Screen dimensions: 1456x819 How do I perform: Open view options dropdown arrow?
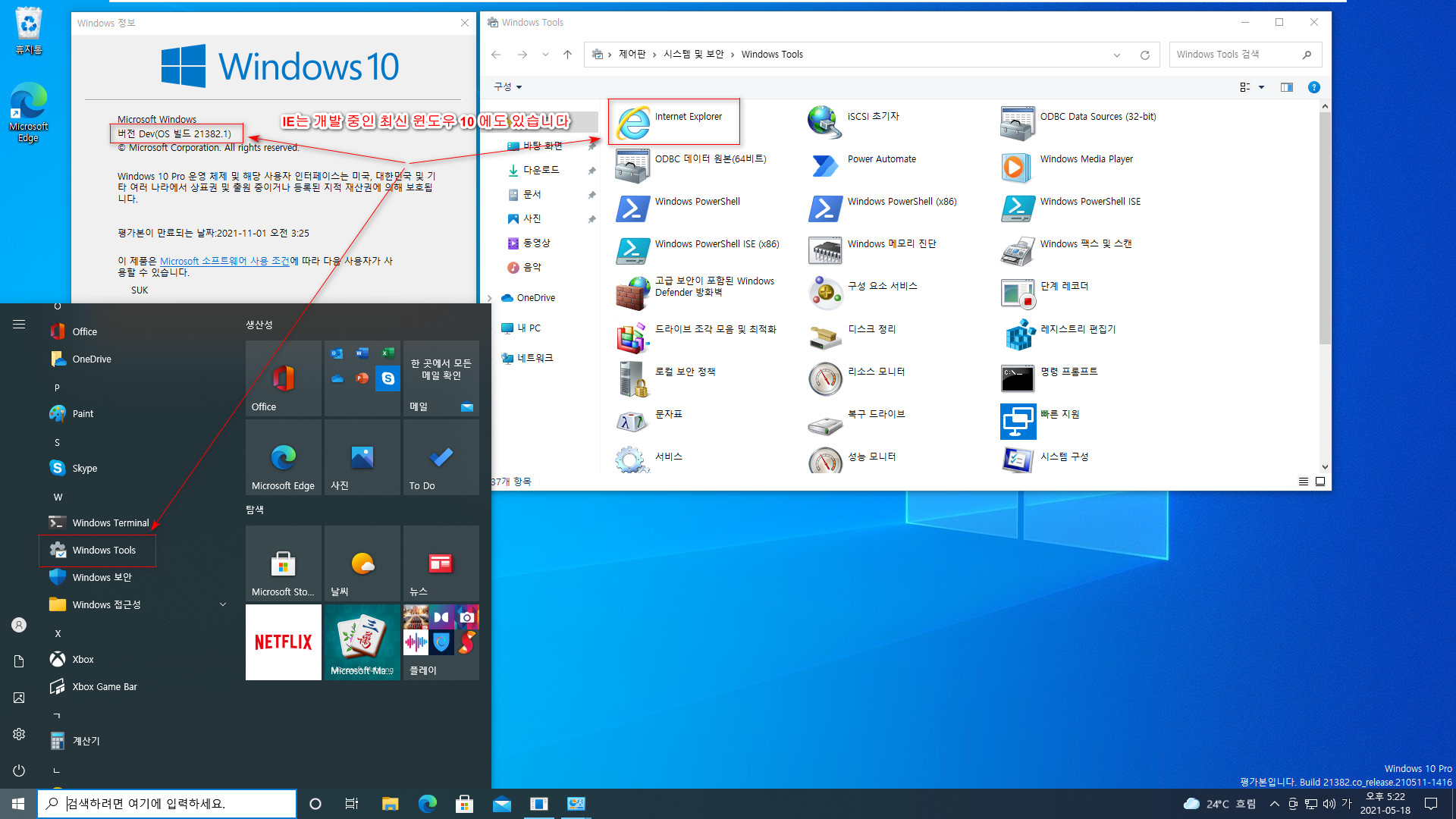tap(1262, 87)
